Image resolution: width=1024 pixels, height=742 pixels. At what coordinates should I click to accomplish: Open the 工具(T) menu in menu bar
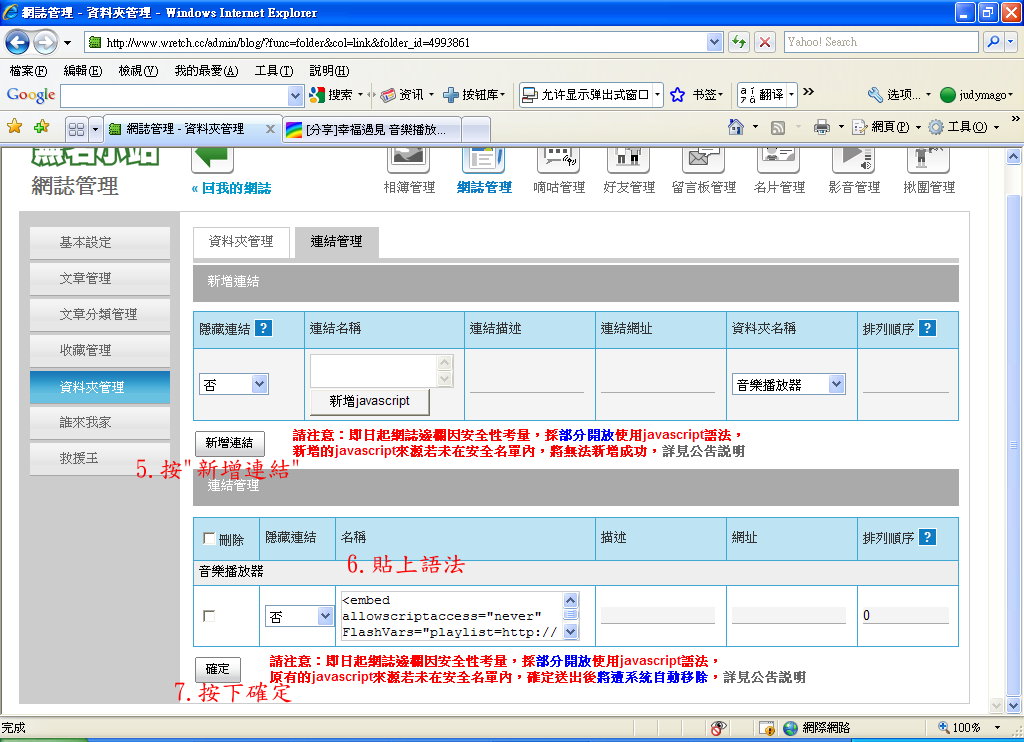pos(272,71)
